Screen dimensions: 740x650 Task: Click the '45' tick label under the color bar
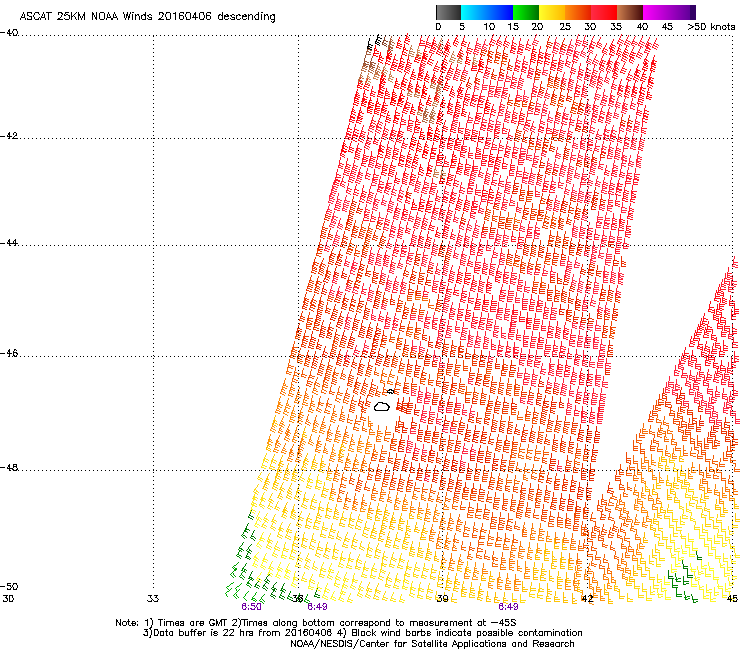click(x=667, y=27)
